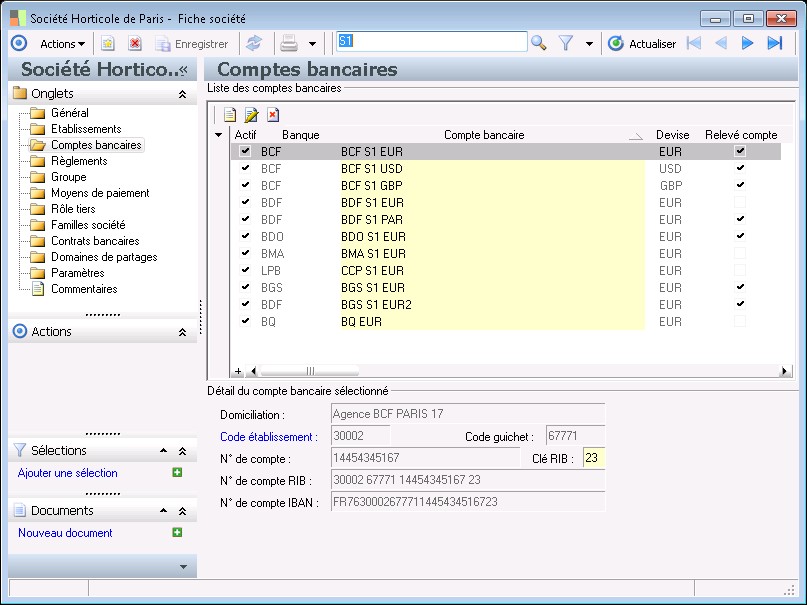This screenshot has height=605, width=807.
Task: Toggle Relevé compte for BQ EUR
Action: pyautogui.click(x=740, y=322)
